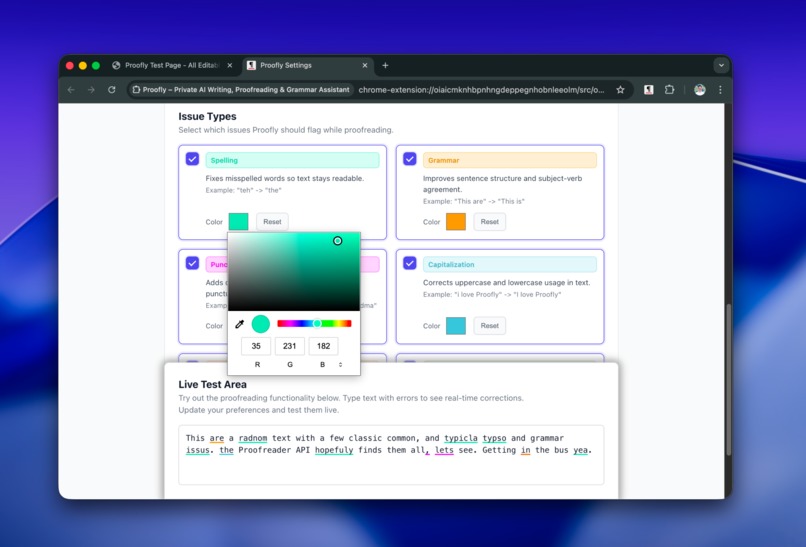806x547 pixels.
Task: Open the Capitalization cyan color swatch
Action: pos(456,325)
